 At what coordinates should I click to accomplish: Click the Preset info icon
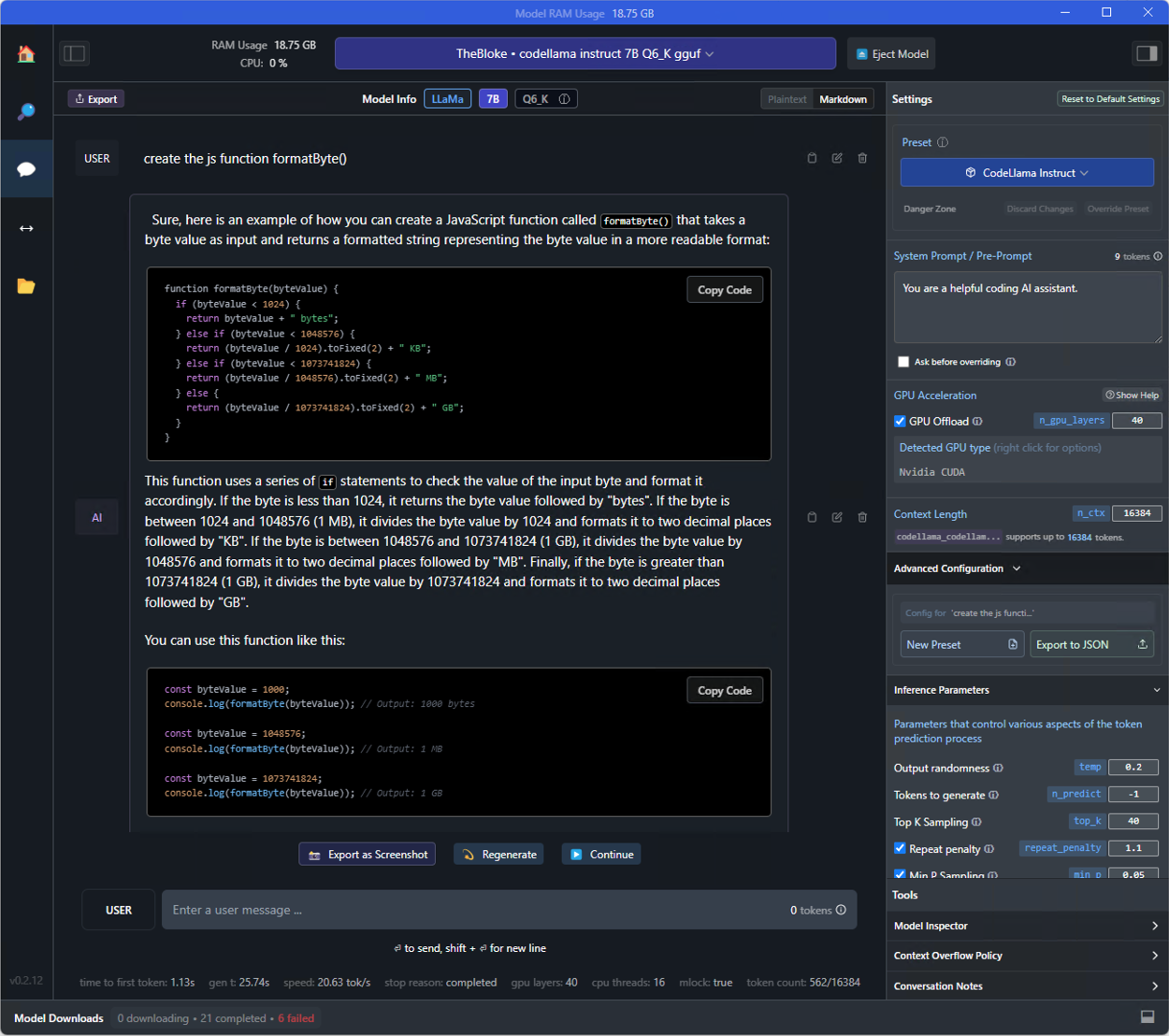pos(943,142)
